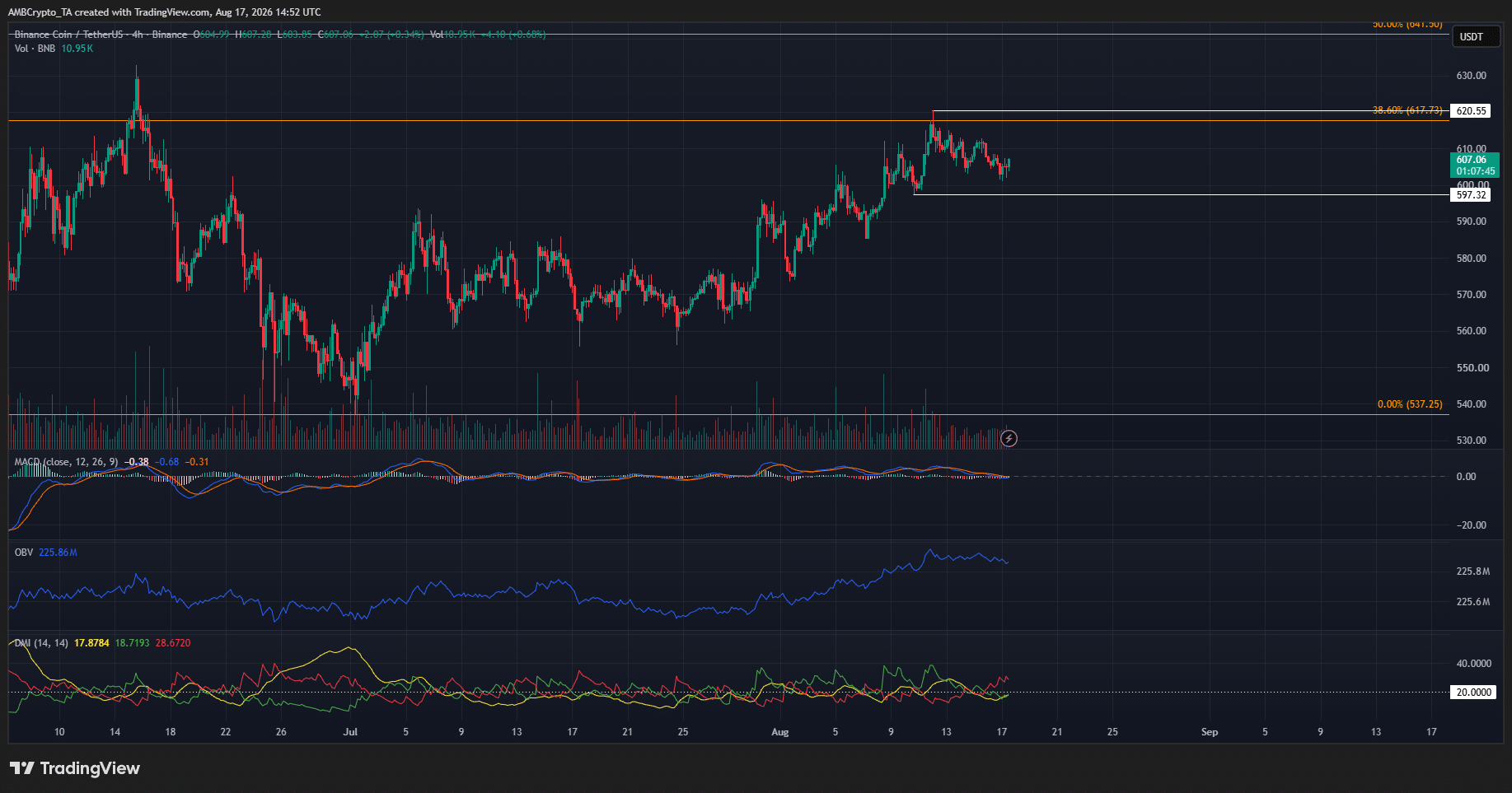Click the 570.00 price axis label
1512x793 pixels.
1472,295
